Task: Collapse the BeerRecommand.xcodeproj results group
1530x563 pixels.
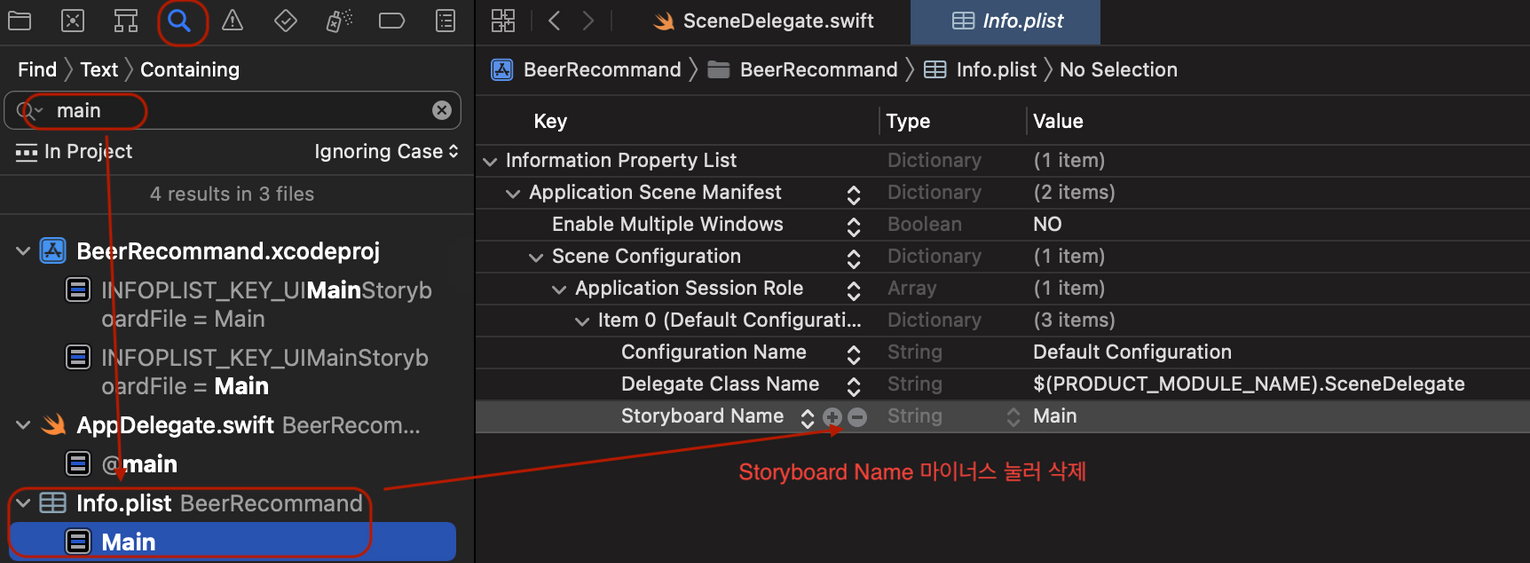Action: coord(23,251)
